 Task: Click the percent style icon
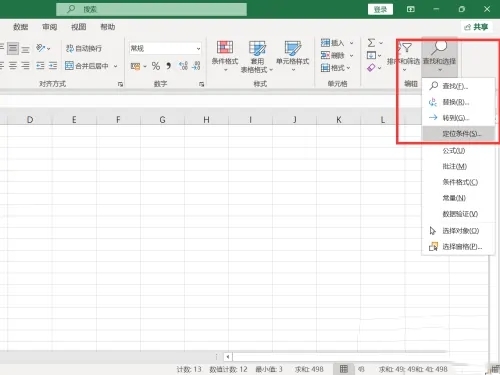pyautogui.click(x=156, y=66)
